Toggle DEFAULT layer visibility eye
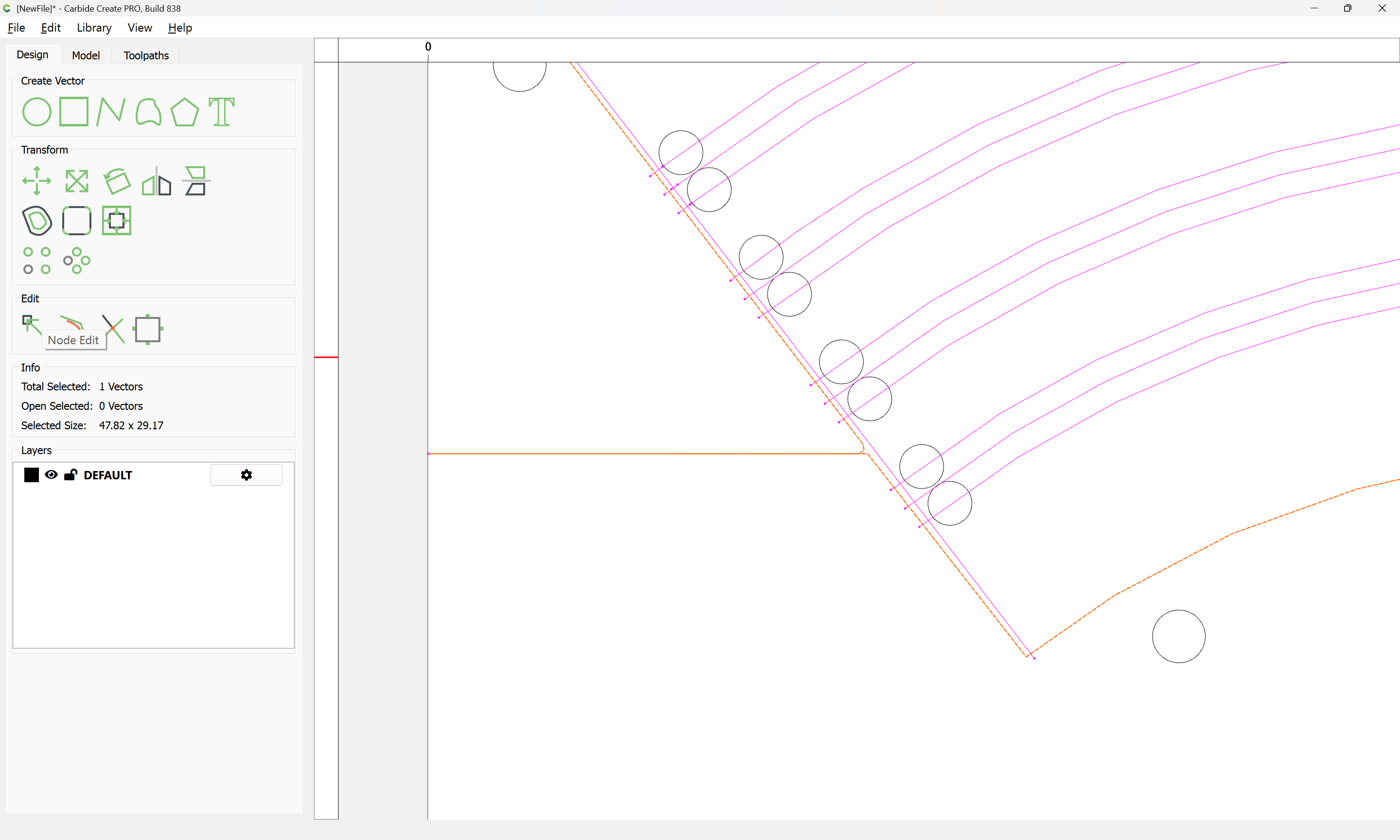 coord(51,475)
